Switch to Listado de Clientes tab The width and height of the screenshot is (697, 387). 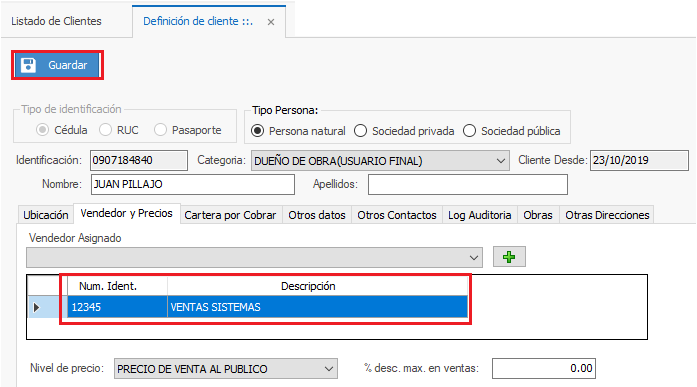click(x=56, y=21)
